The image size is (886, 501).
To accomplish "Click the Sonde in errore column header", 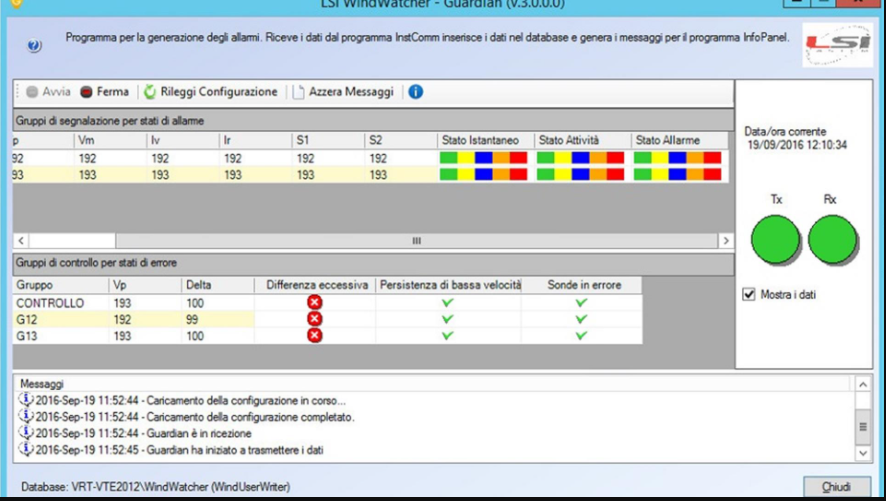I will 582,285.
